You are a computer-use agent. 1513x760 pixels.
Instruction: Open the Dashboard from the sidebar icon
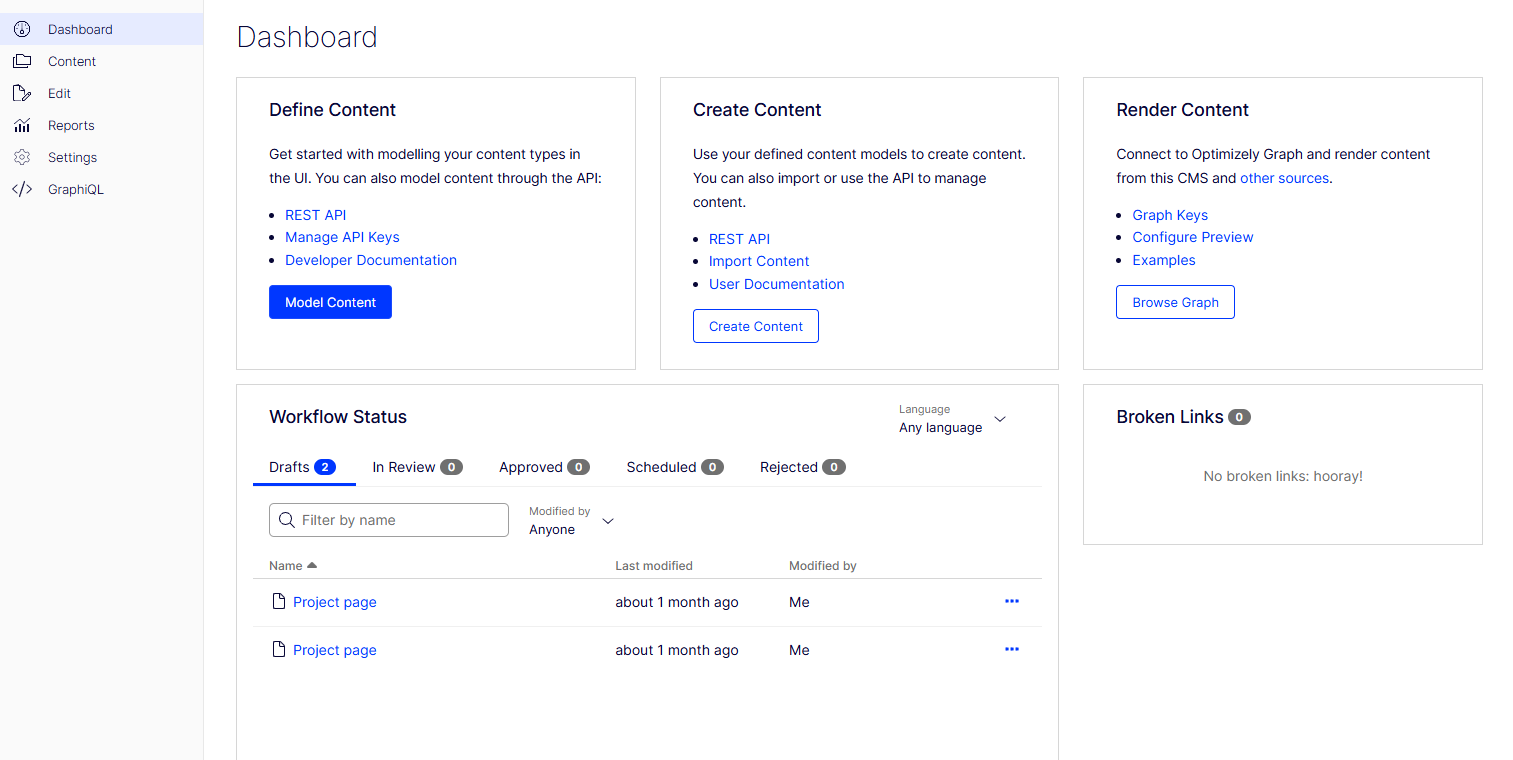point(22,29)
